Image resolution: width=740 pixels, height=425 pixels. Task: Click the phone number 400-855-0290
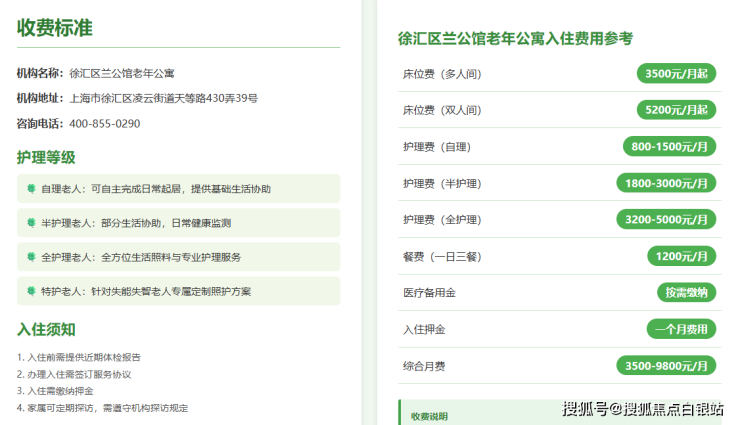click(x=105, y=124)
